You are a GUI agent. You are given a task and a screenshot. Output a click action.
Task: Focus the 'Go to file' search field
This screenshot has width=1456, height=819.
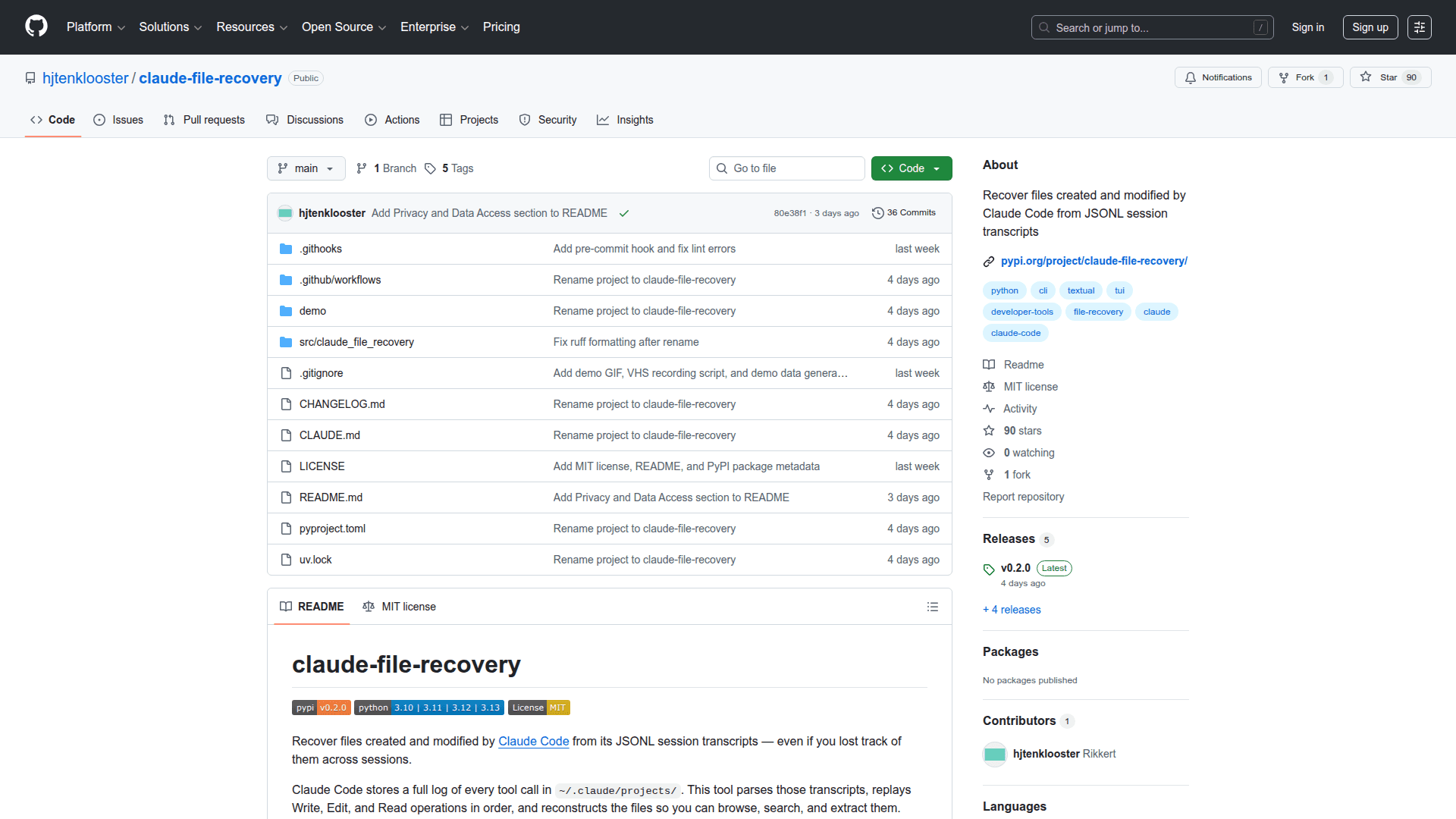pyautogui.click(x=786, y=168)
